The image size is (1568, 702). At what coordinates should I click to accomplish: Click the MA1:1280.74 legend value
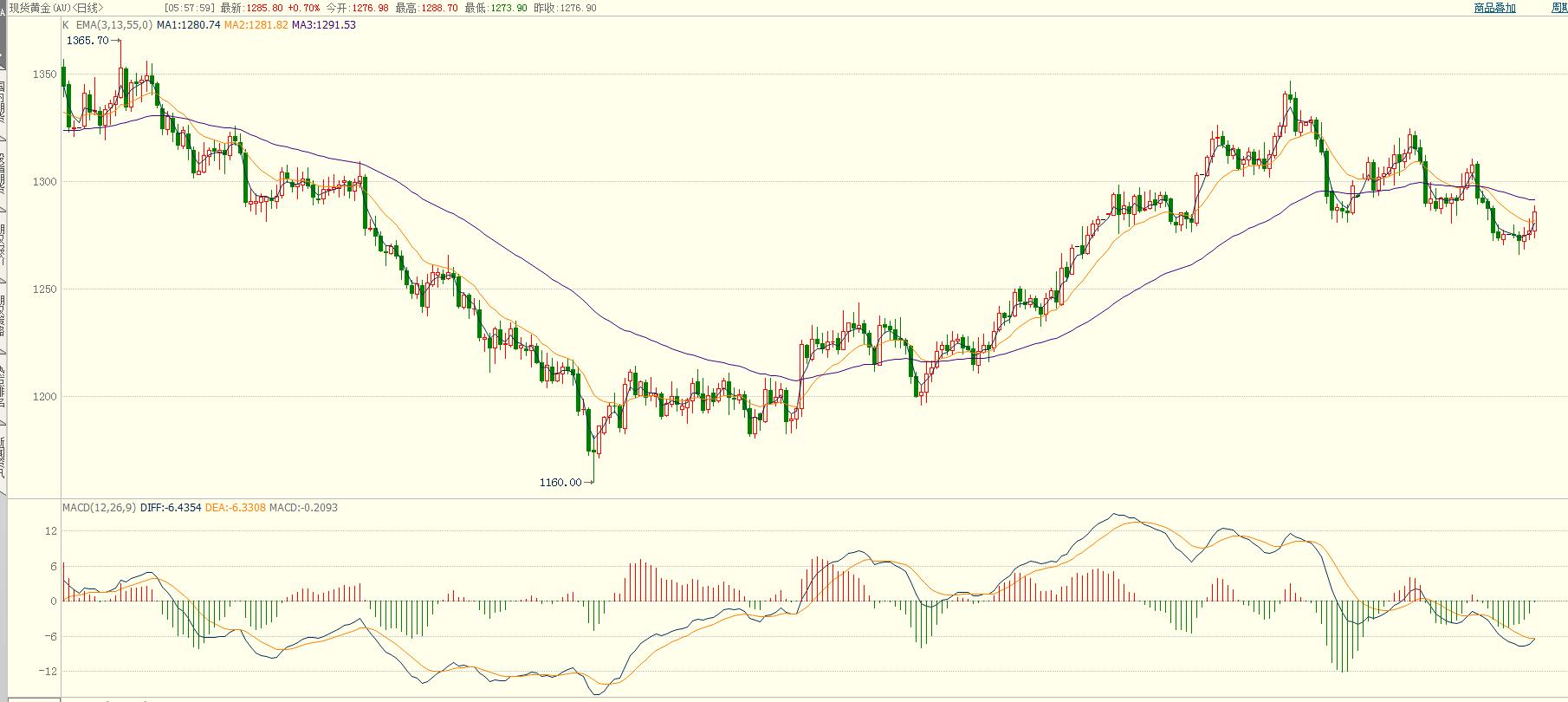[188, 25]
